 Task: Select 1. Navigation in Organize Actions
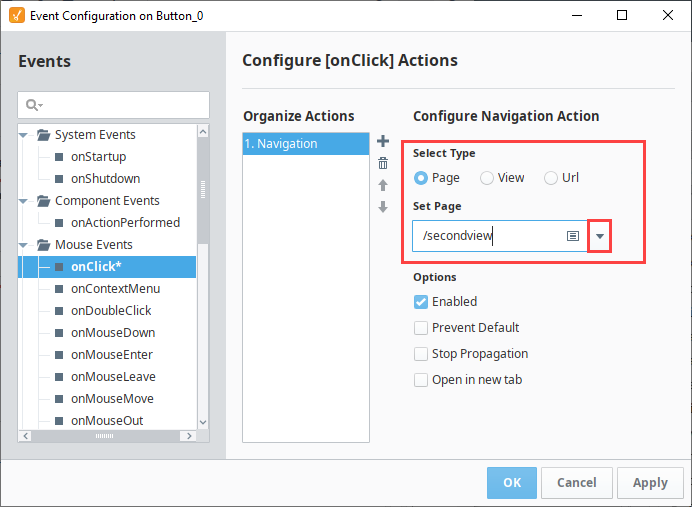[305, 144]
